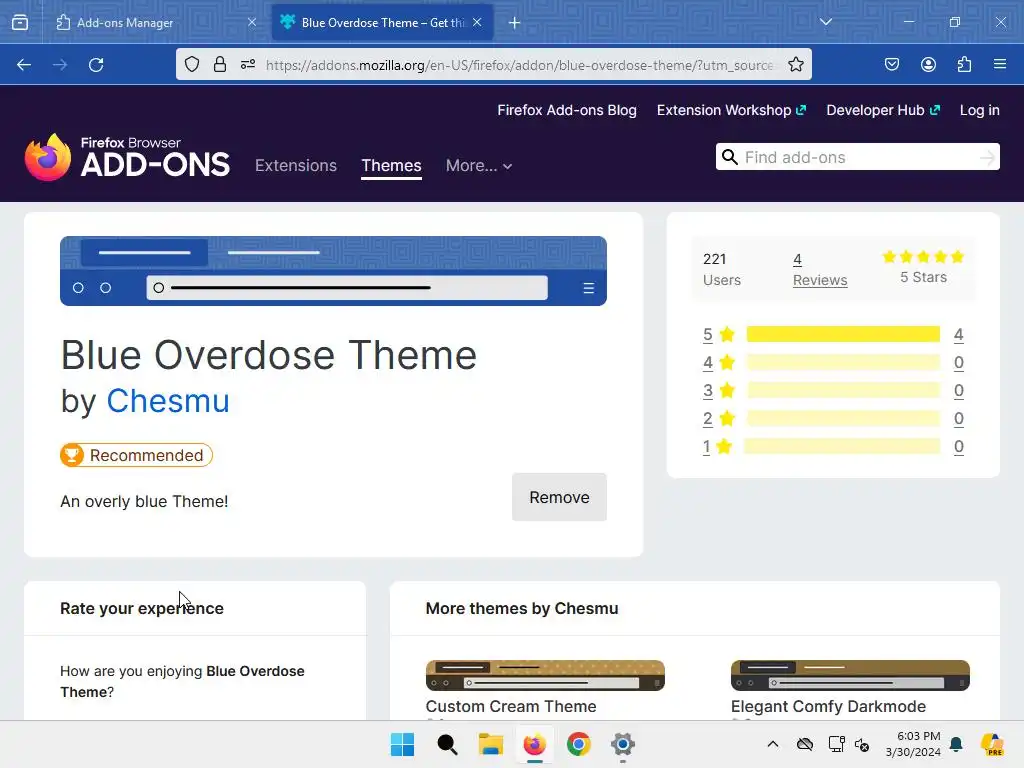Expand the list all tabs chevron
Screen dimensions: 1024x768
coord(826,22)
